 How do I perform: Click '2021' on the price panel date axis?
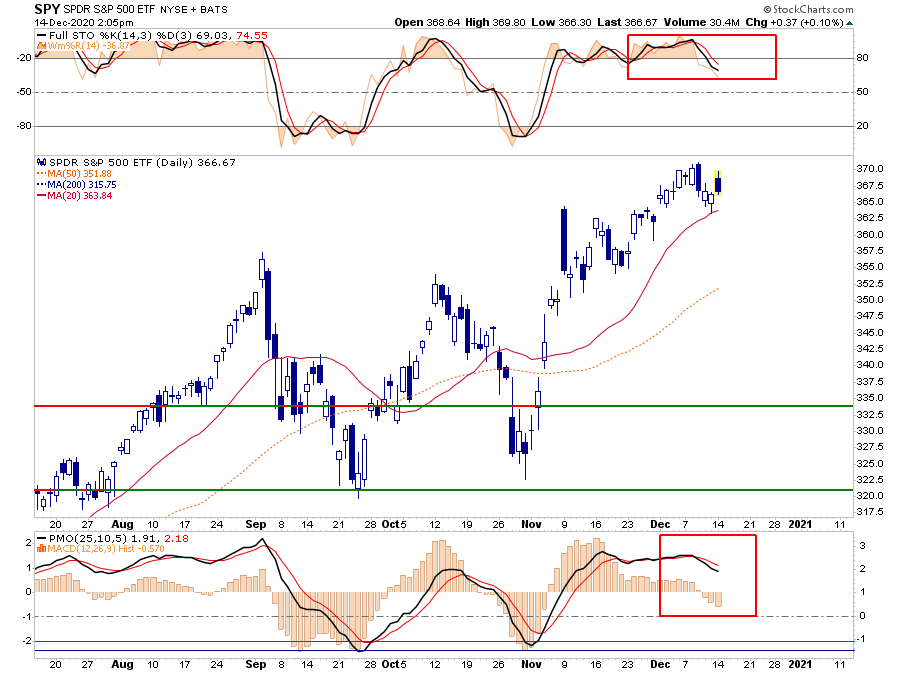click(800, 524)
